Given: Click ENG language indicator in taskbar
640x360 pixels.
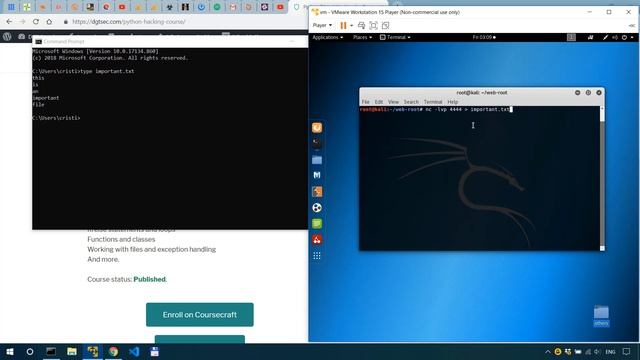Looking at the screenshot, I should [x=610, y=352].
